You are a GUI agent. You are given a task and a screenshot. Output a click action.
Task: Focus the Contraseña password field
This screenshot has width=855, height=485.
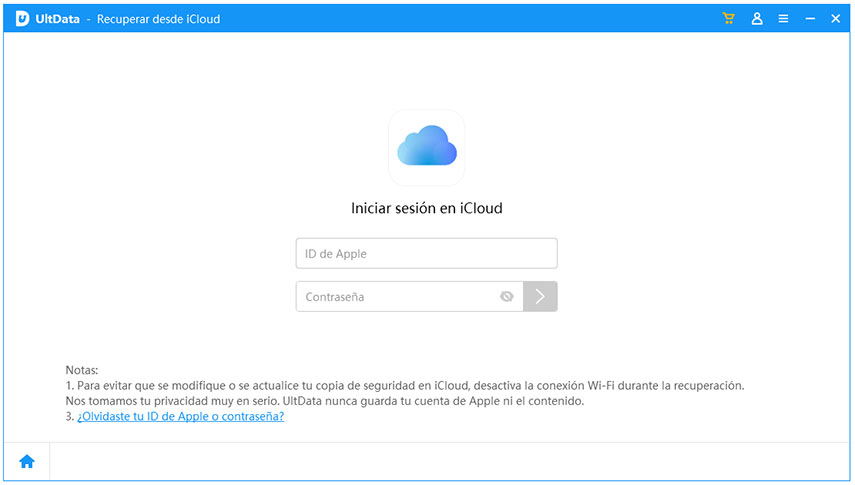(397, 297)
